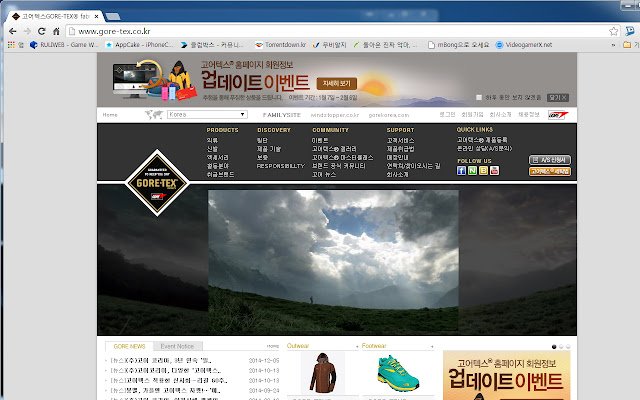This screenshot has width=640, height=400.
Task: Select the second carousel dot
Action: tap(561, 347)
